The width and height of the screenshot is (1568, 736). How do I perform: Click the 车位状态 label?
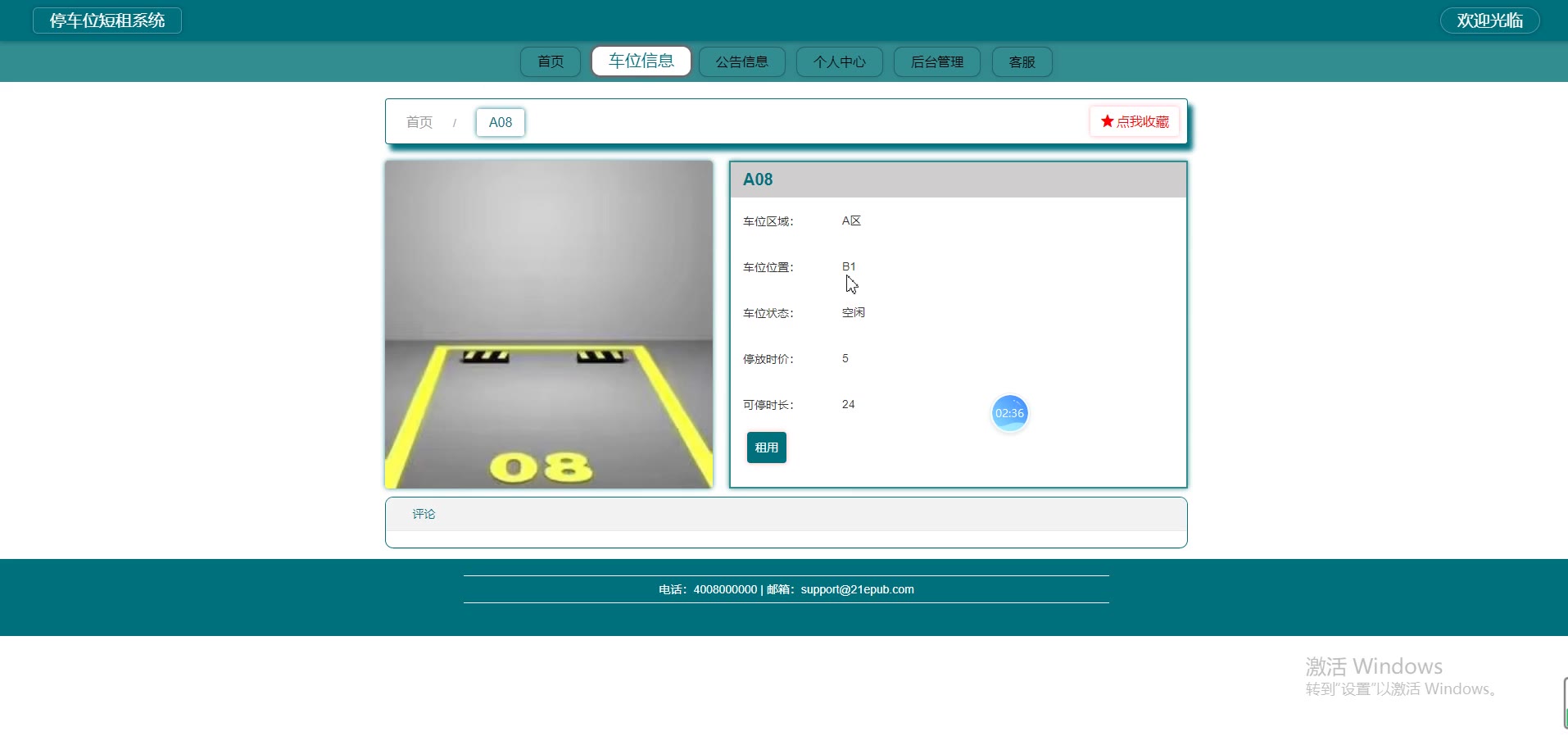[768, 313]
